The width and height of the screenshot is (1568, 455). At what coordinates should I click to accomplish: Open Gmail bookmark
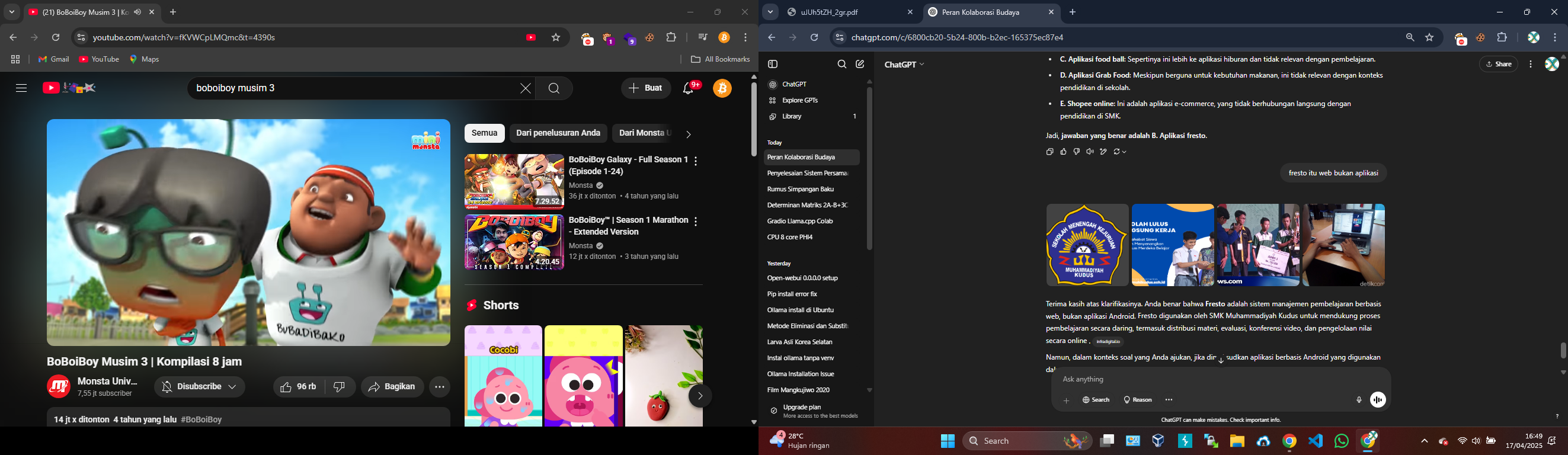point(53,60)
